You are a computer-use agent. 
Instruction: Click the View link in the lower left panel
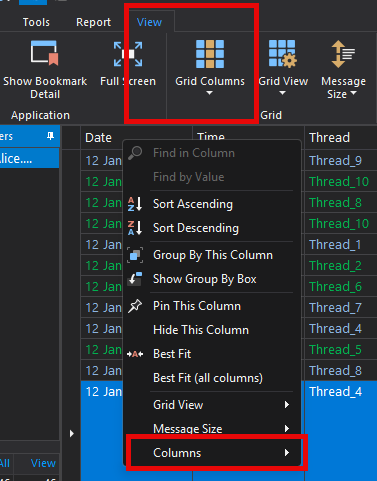pos(43,463)
